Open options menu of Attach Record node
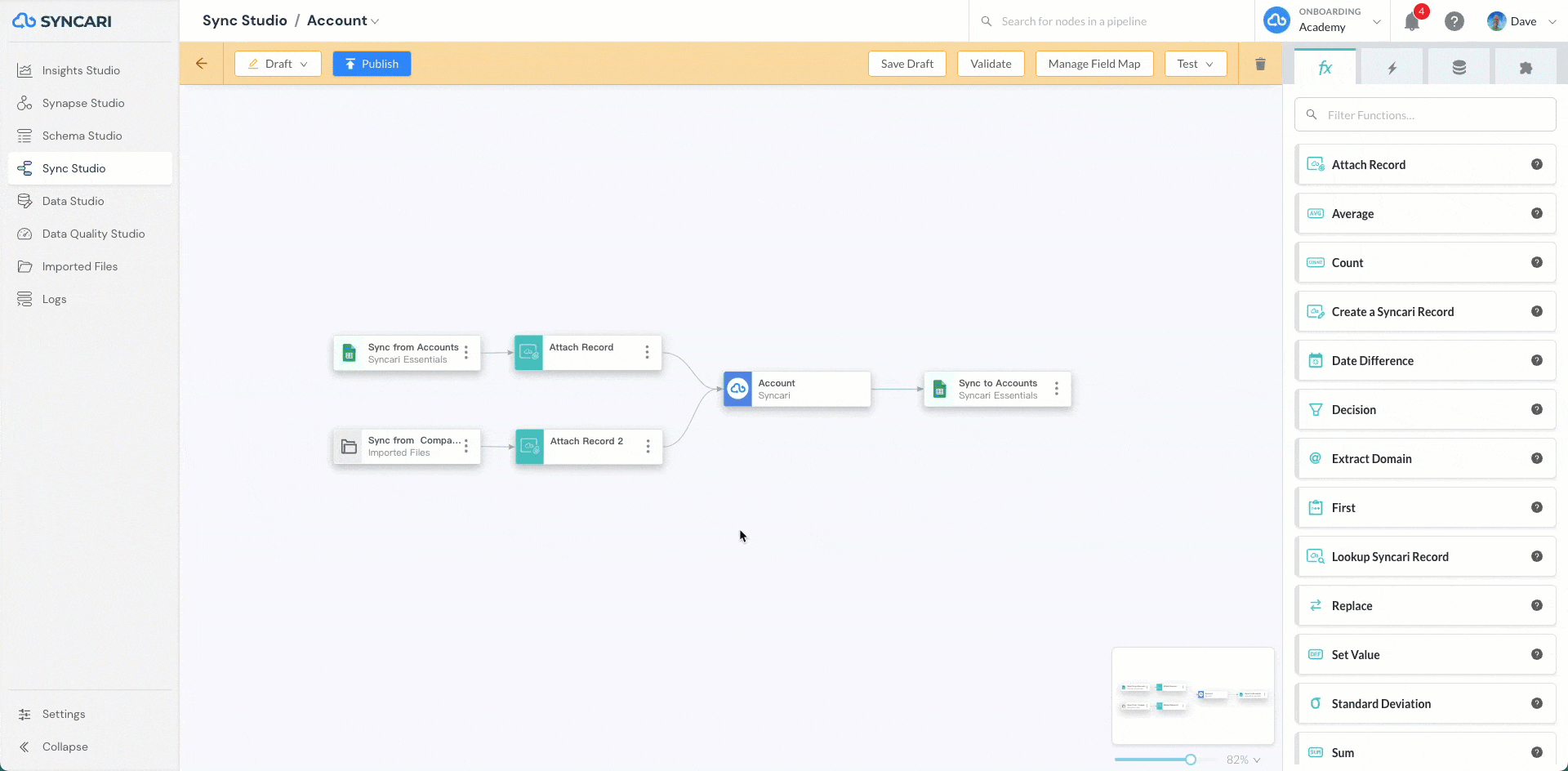The width and height of the screenshot is (1568, 771). coord(647,352)
